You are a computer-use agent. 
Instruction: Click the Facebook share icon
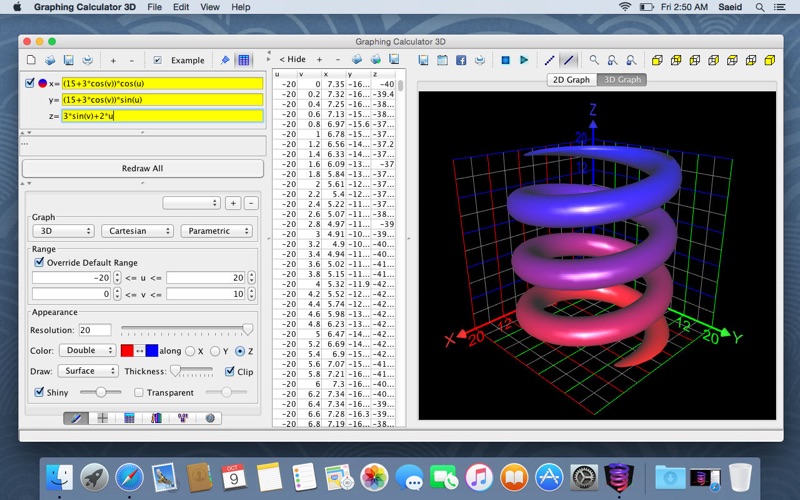461,60
